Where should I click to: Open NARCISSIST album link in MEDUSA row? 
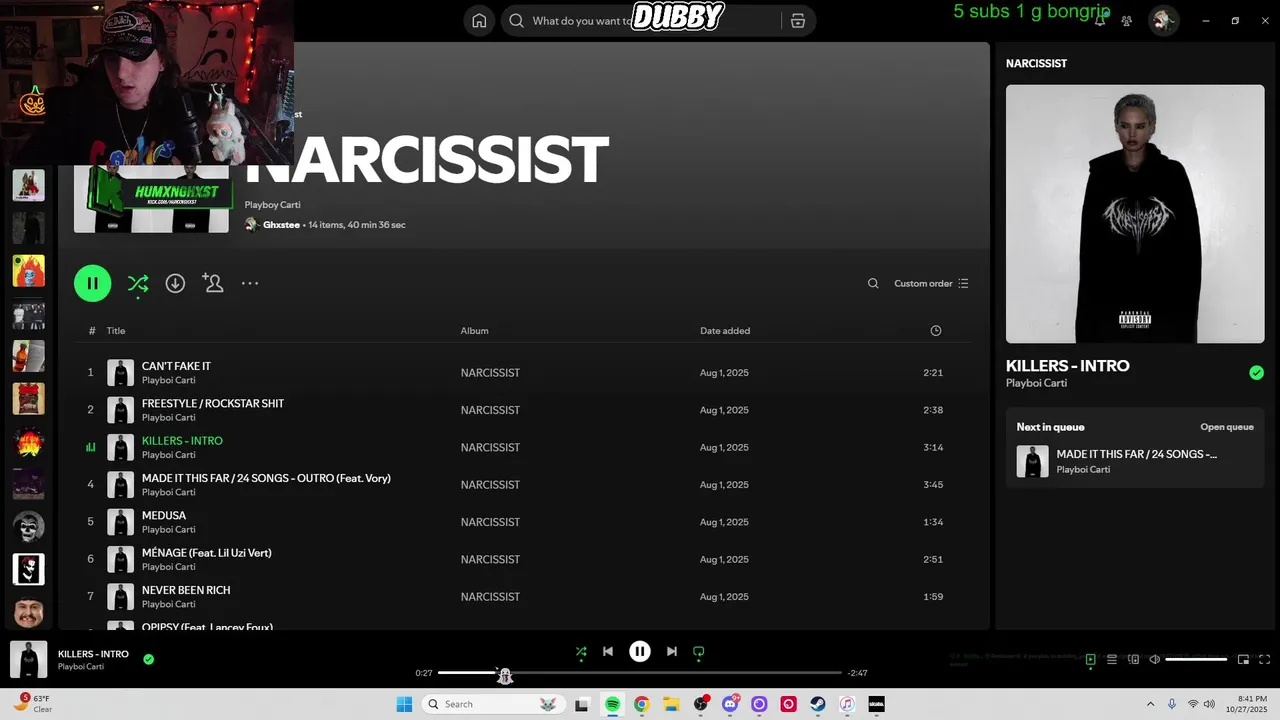click(x=490, y=522)
